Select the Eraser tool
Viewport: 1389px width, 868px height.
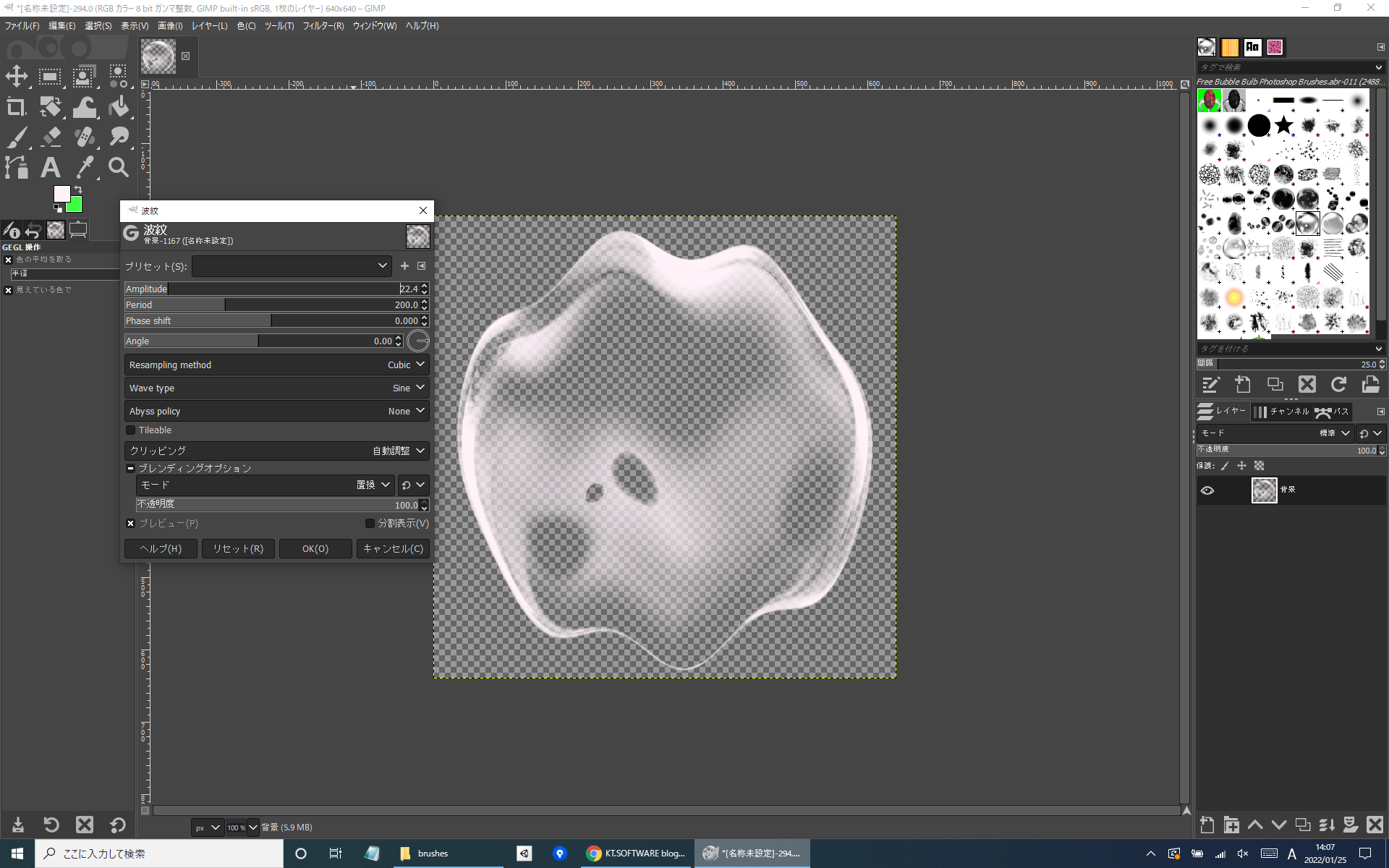[x=51, y=137]
